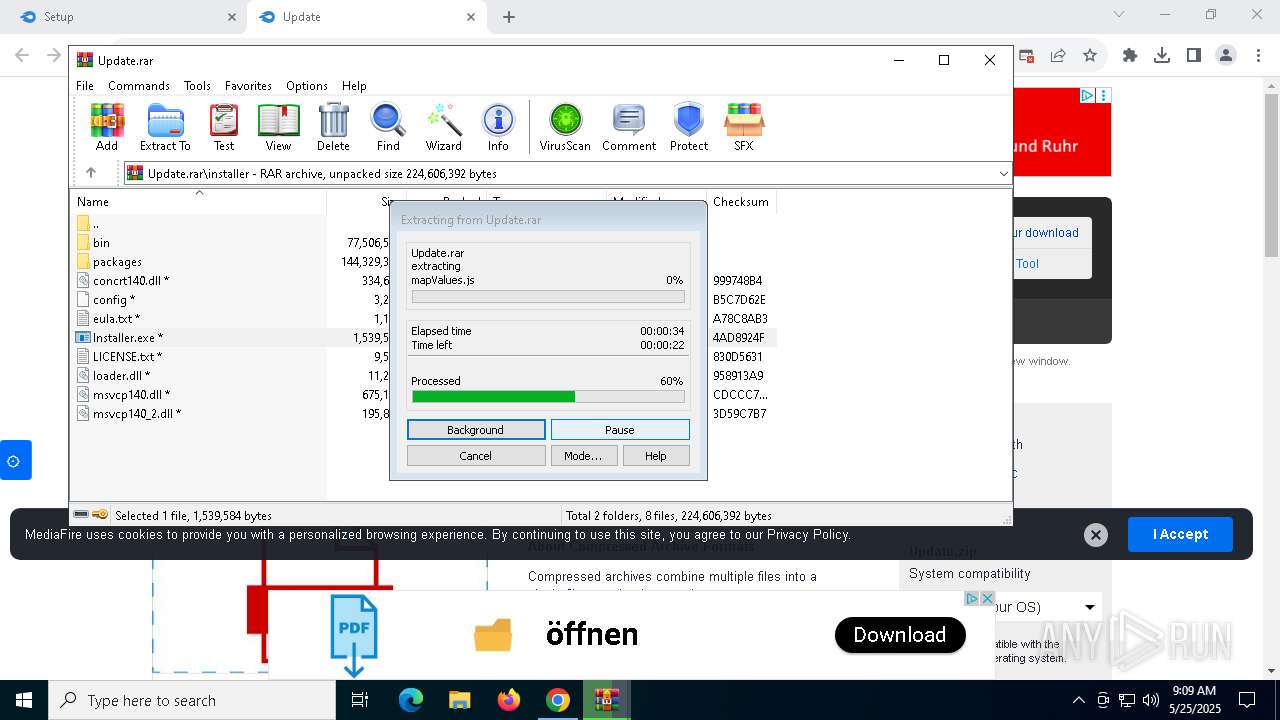Click the taskbar search box
Image resolution: width=1280 pixels, height=720 pixels.
[x=192, y=700]
